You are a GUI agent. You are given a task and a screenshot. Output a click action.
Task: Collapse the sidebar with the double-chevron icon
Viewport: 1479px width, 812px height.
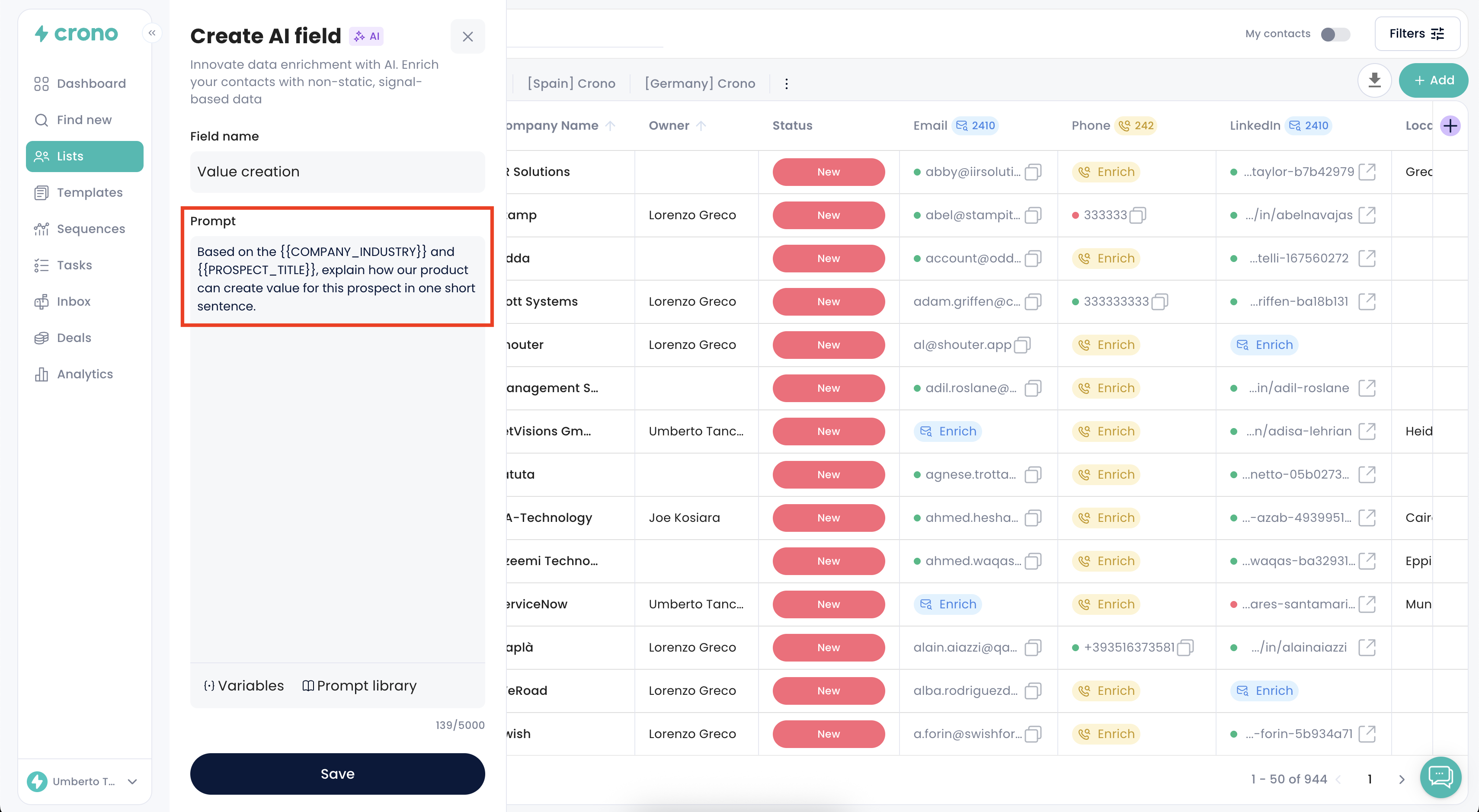click(152, 33)
